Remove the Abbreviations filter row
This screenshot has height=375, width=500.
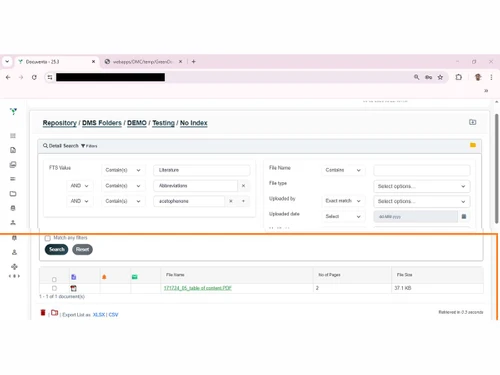pos(243,186)
